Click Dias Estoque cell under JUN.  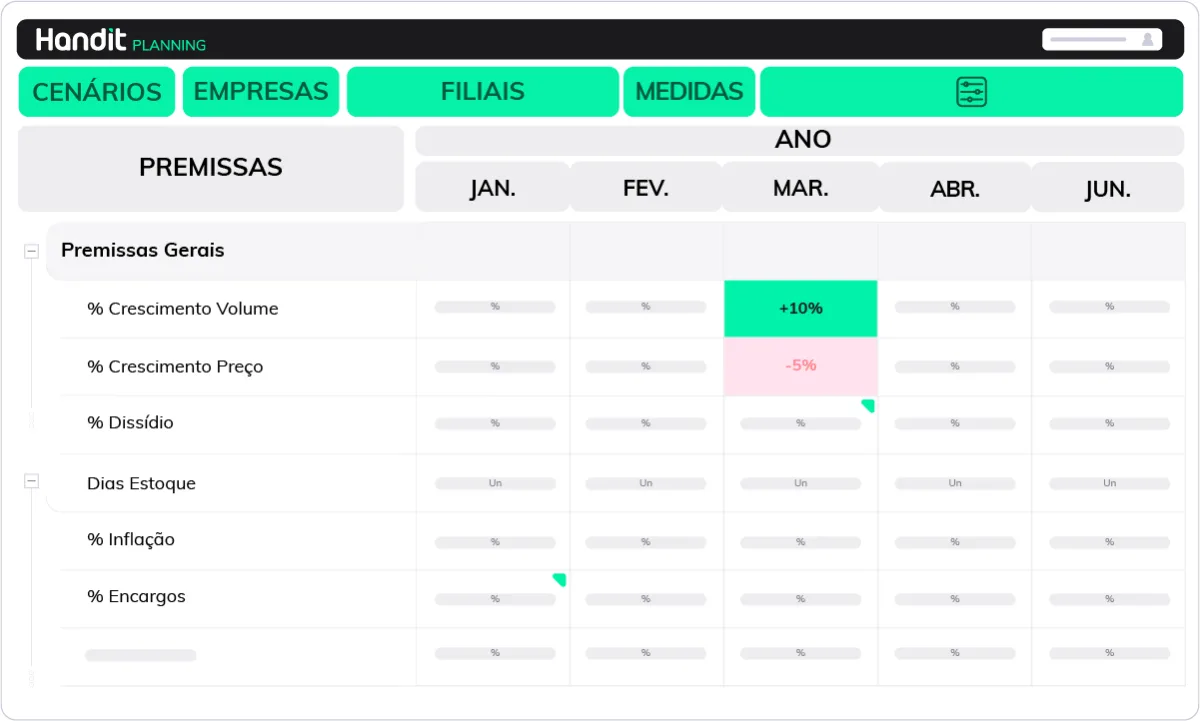click(1109, 484)
